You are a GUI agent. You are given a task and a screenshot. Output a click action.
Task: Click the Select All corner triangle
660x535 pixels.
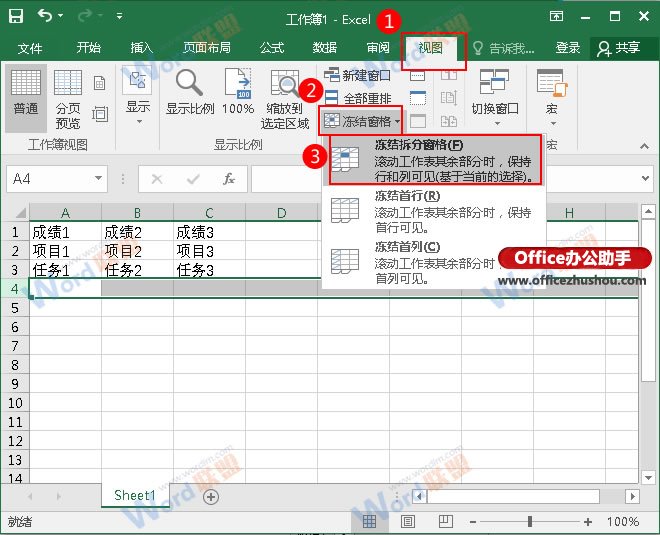20,212
